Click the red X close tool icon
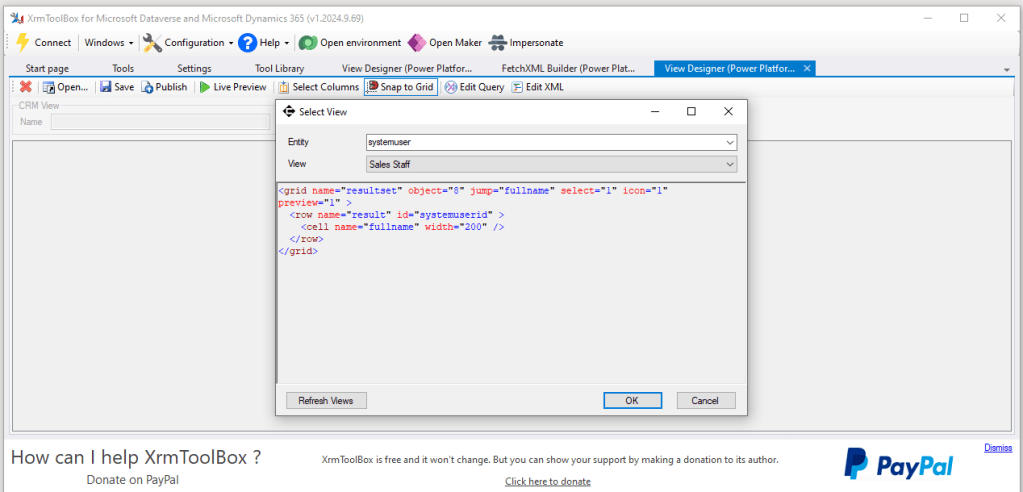The height and width of the screenshot is (492, 1023). (x=26, y=87)
